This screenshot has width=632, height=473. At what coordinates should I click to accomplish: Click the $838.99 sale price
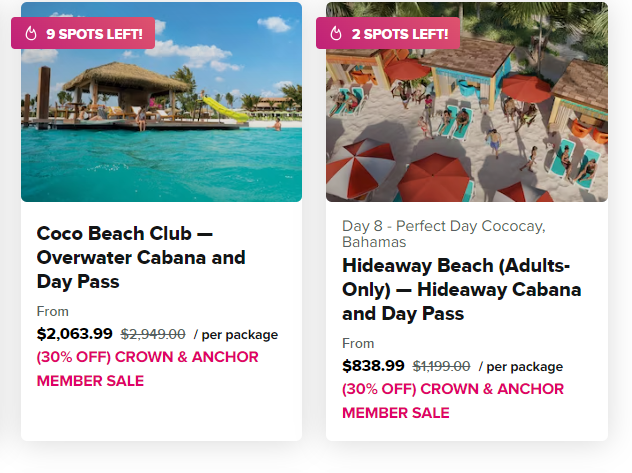tap(373, 366)
